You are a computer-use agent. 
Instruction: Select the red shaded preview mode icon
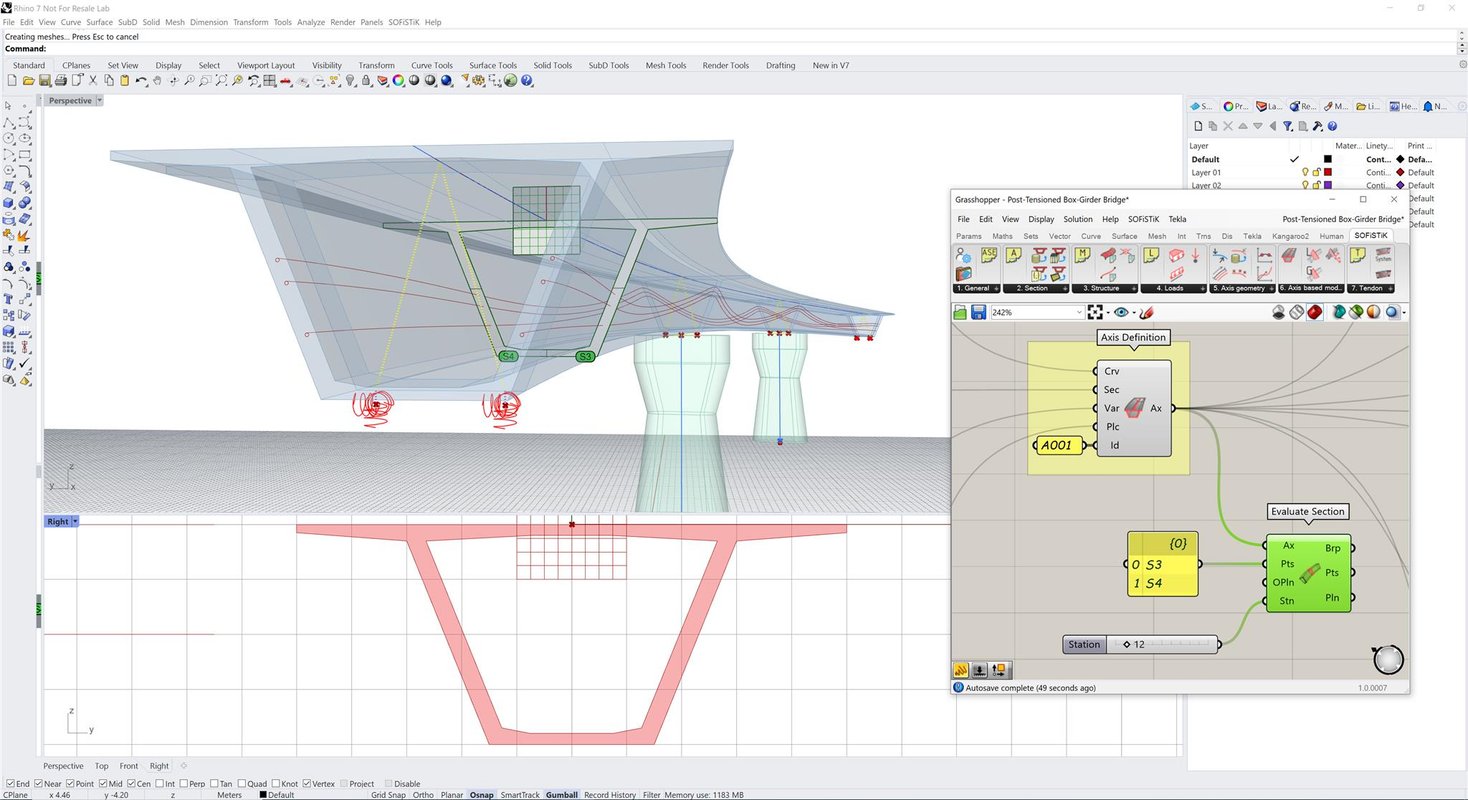click(x=1314, y=312)
